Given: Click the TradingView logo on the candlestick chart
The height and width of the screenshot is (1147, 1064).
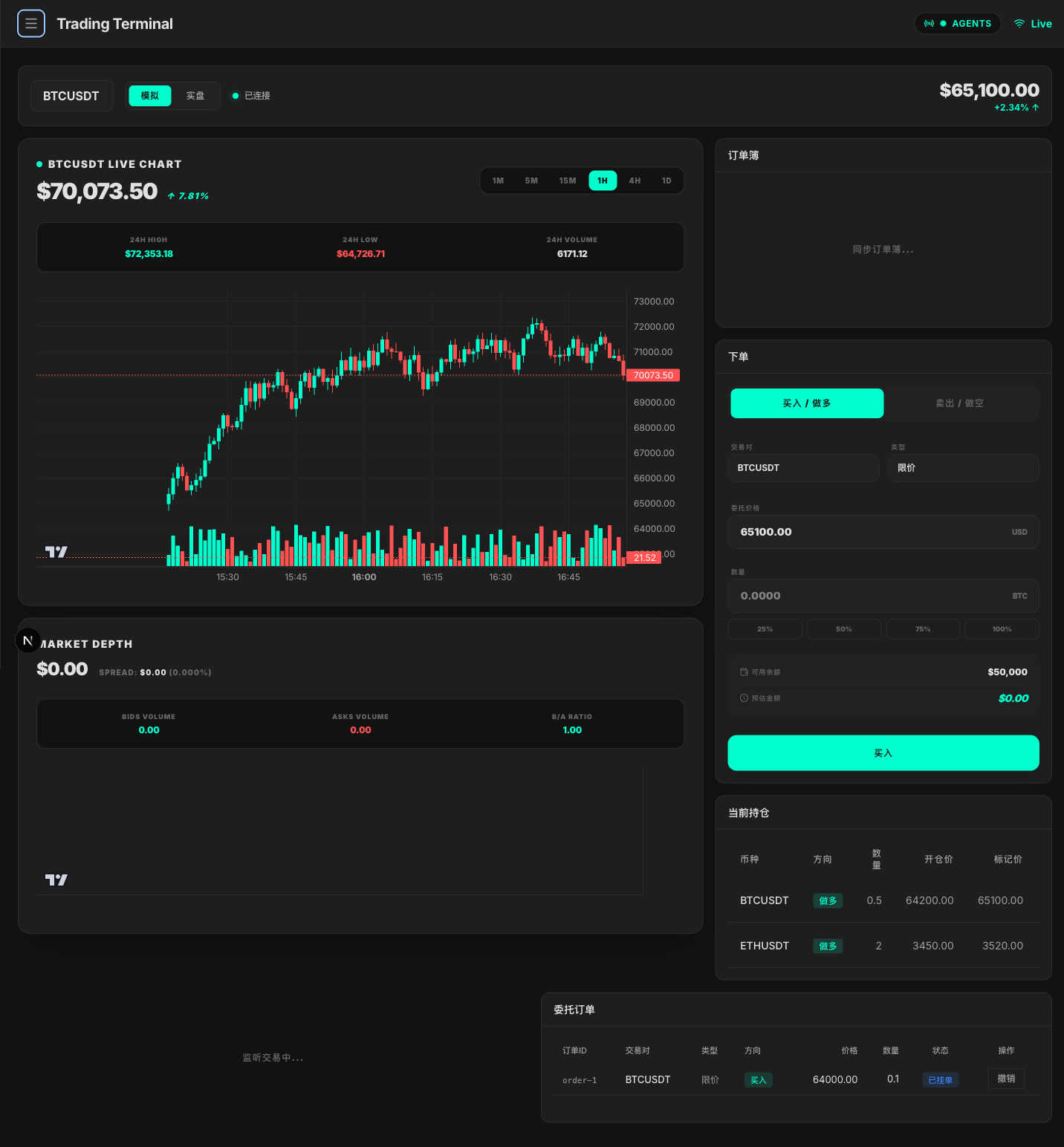Looking at the screenshot, I should point(56,552).
